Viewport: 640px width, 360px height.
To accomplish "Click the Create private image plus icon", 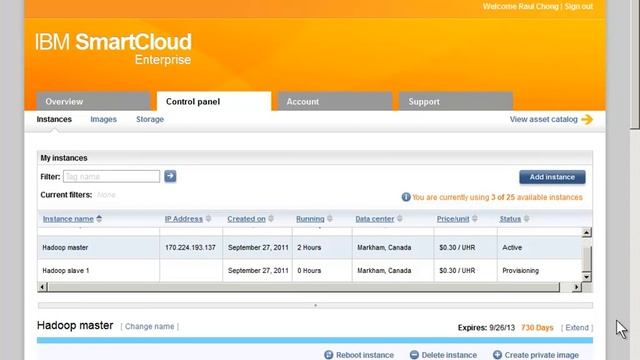I will (497, 355).
